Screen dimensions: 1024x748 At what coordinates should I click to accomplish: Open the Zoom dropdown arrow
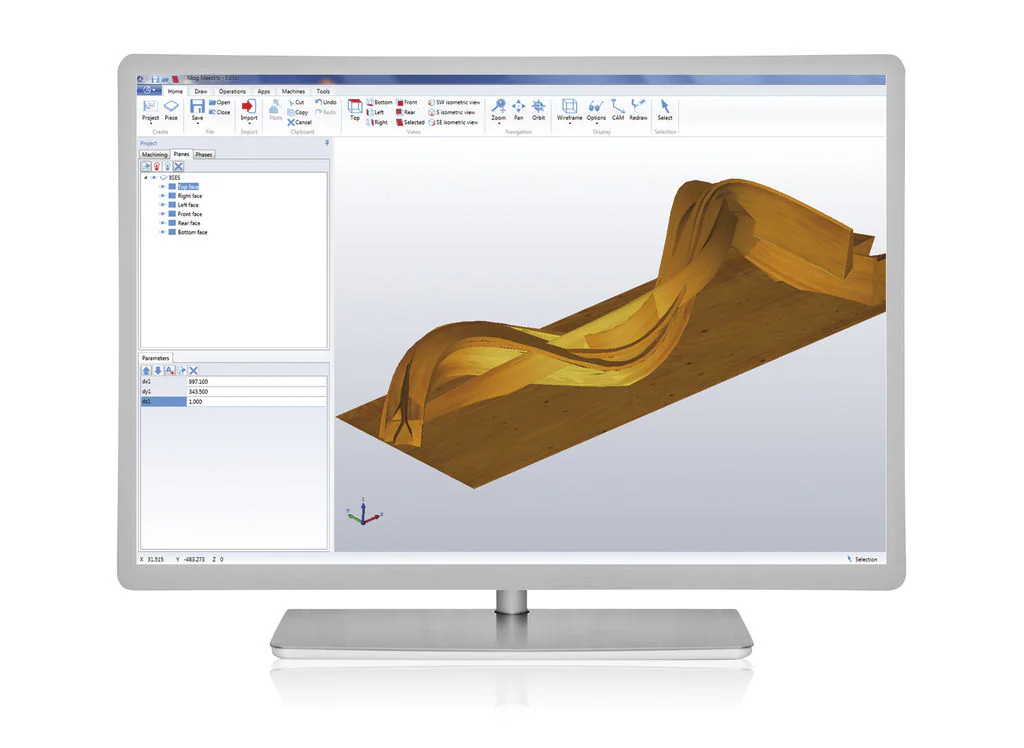[498, 125]
